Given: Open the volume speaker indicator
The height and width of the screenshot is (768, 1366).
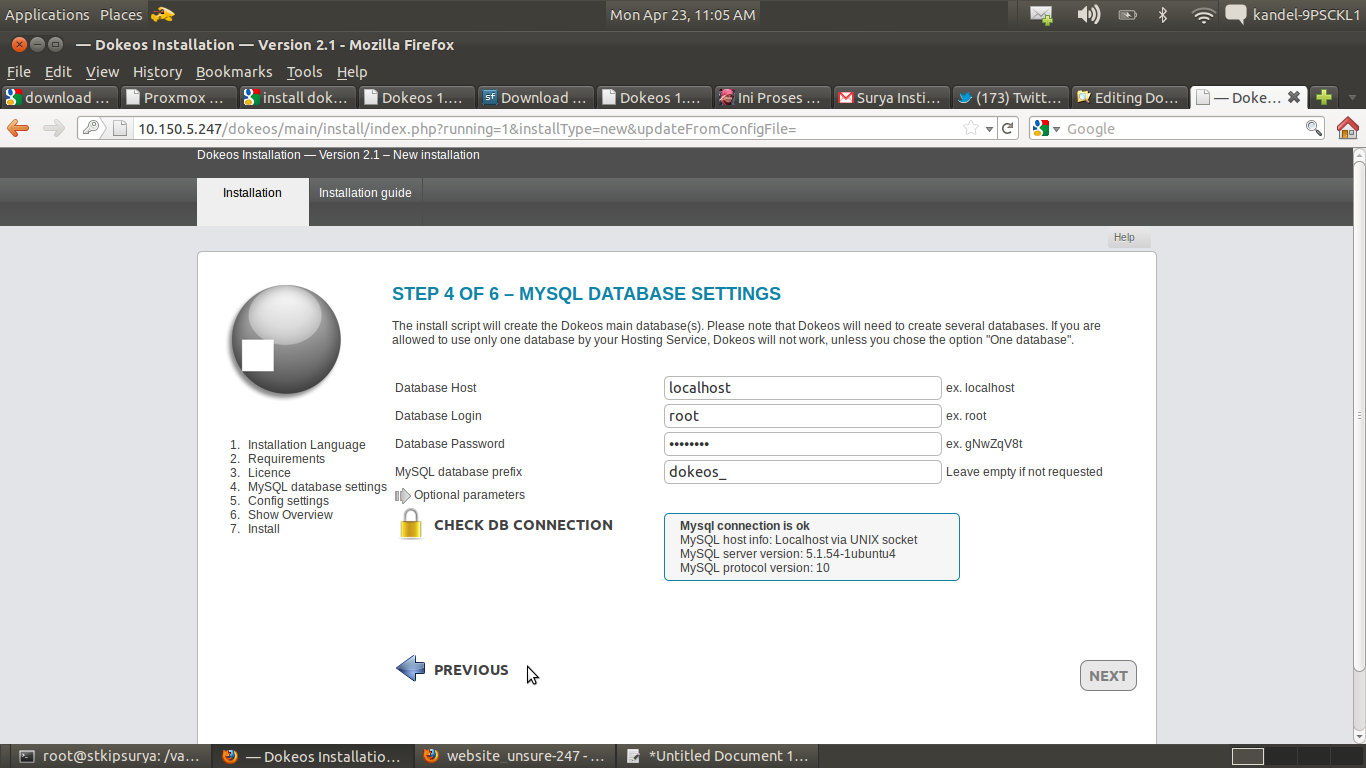Looking at the screenshot, I should 1088,15.
